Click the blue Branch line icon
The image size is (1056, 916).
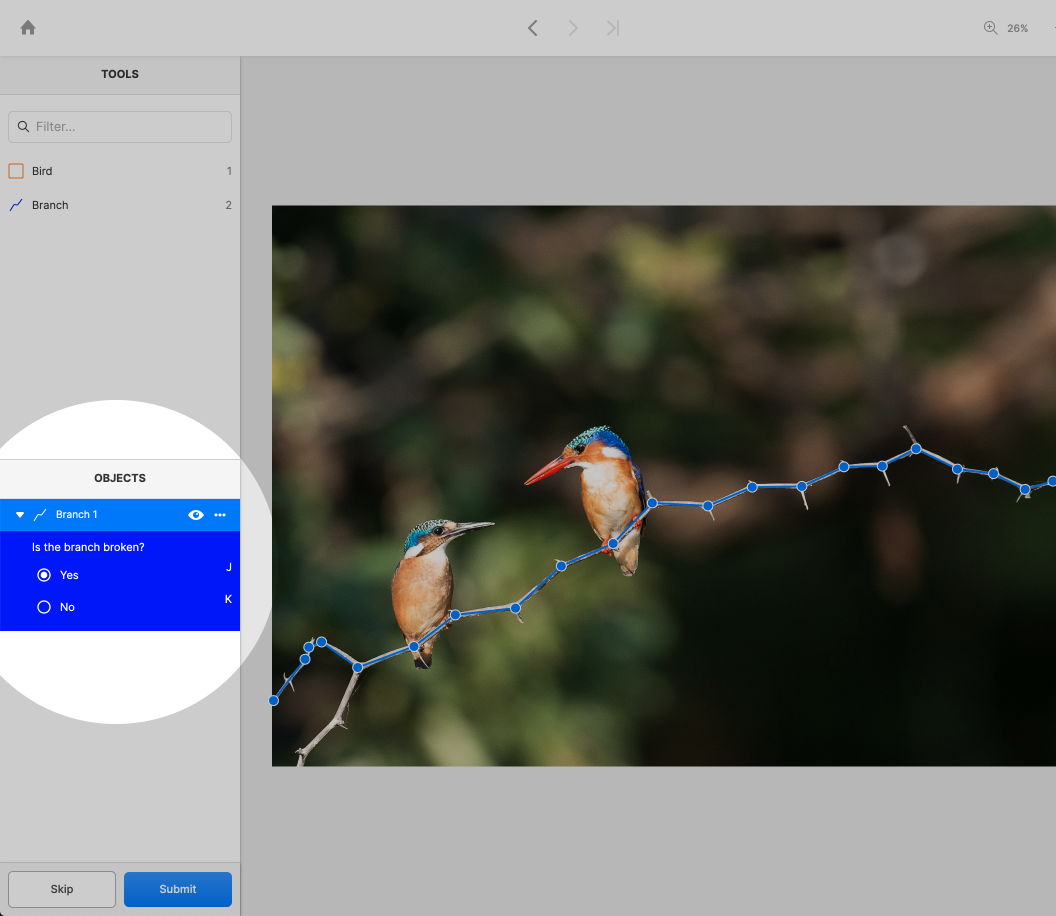16,205
